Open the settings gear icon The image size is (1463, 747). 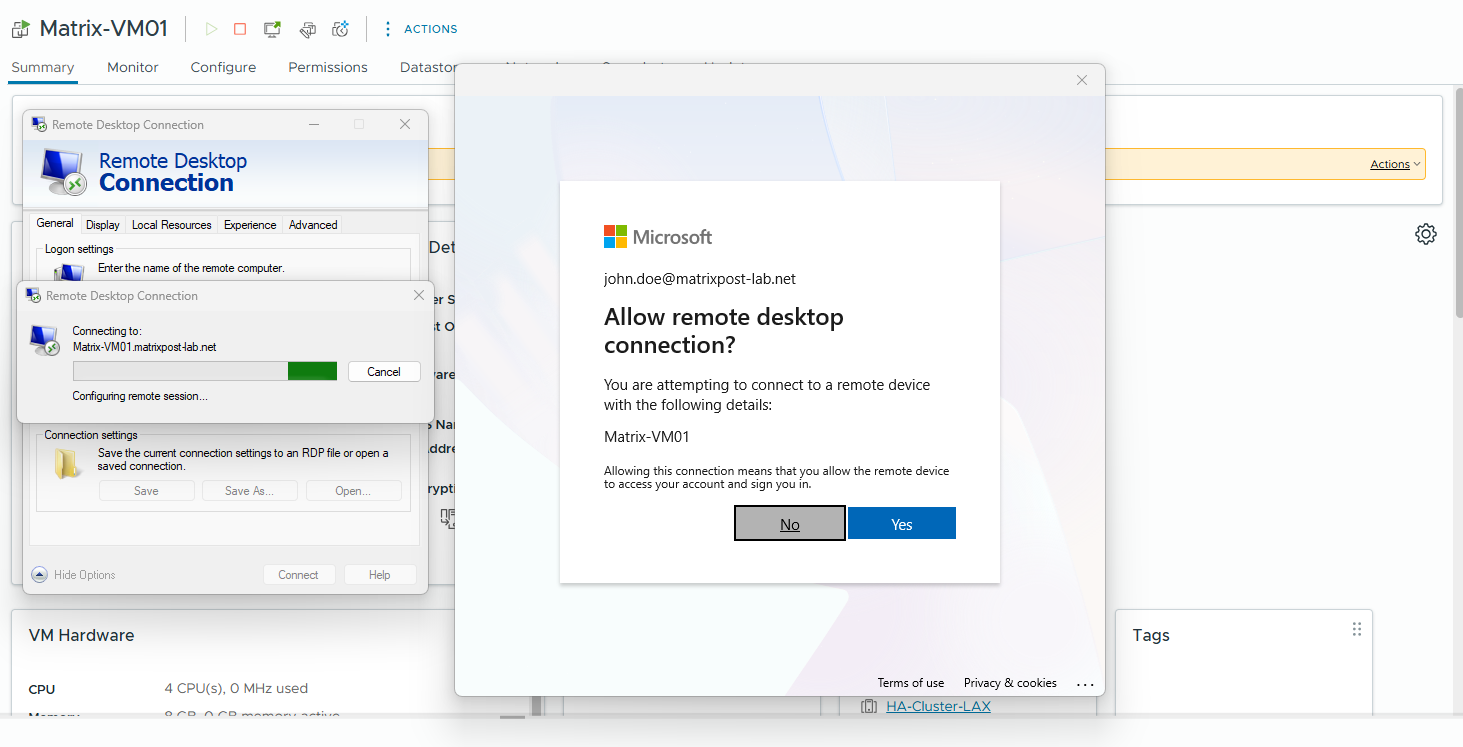coord(1426,234)
